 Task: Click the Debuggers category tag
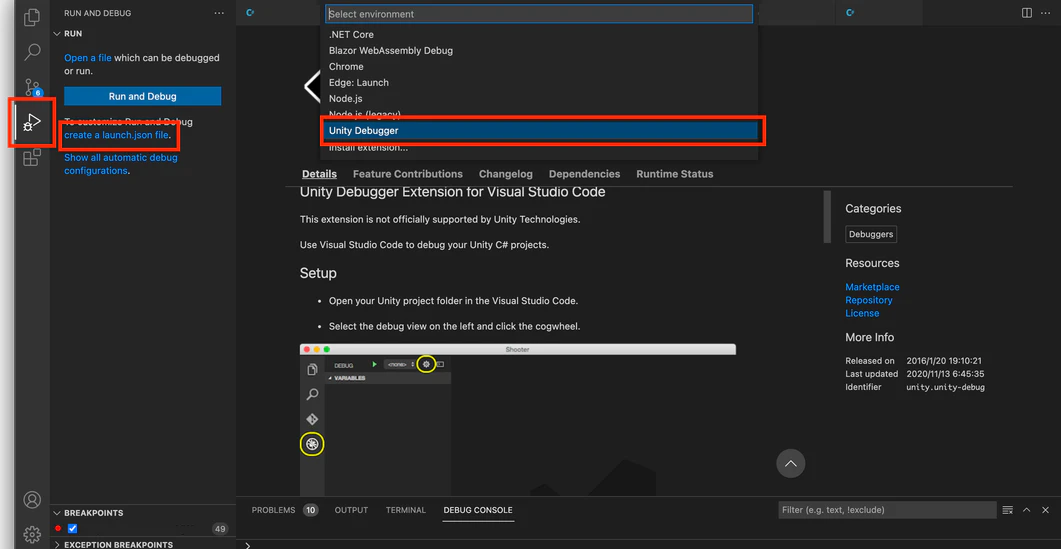[871, 234]
